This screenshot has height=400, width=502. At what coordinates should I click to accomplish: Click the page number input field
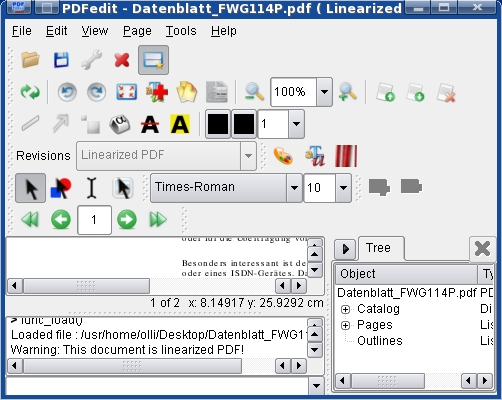[x=94, y=220]
